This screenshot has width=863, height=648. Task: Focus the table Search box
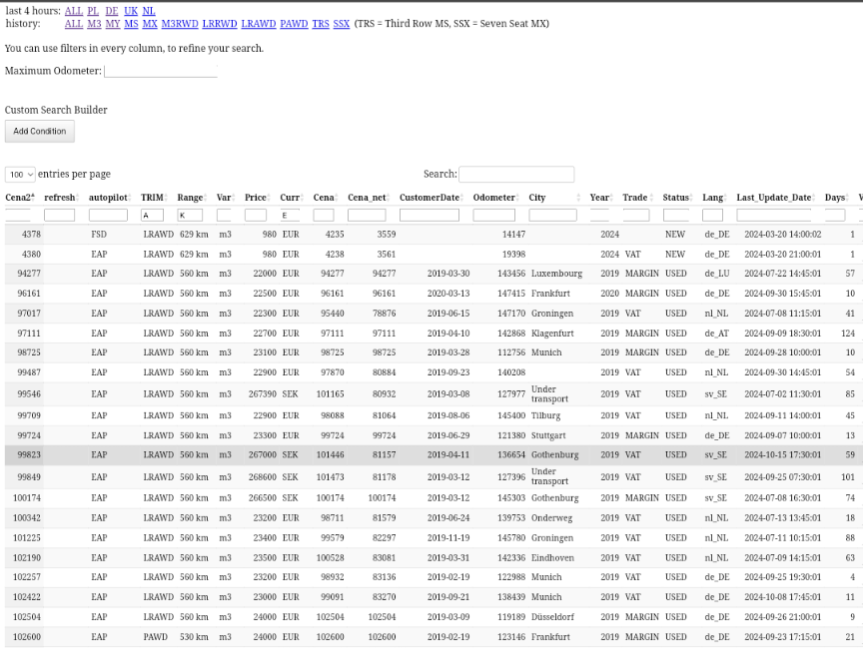[516, 175]
